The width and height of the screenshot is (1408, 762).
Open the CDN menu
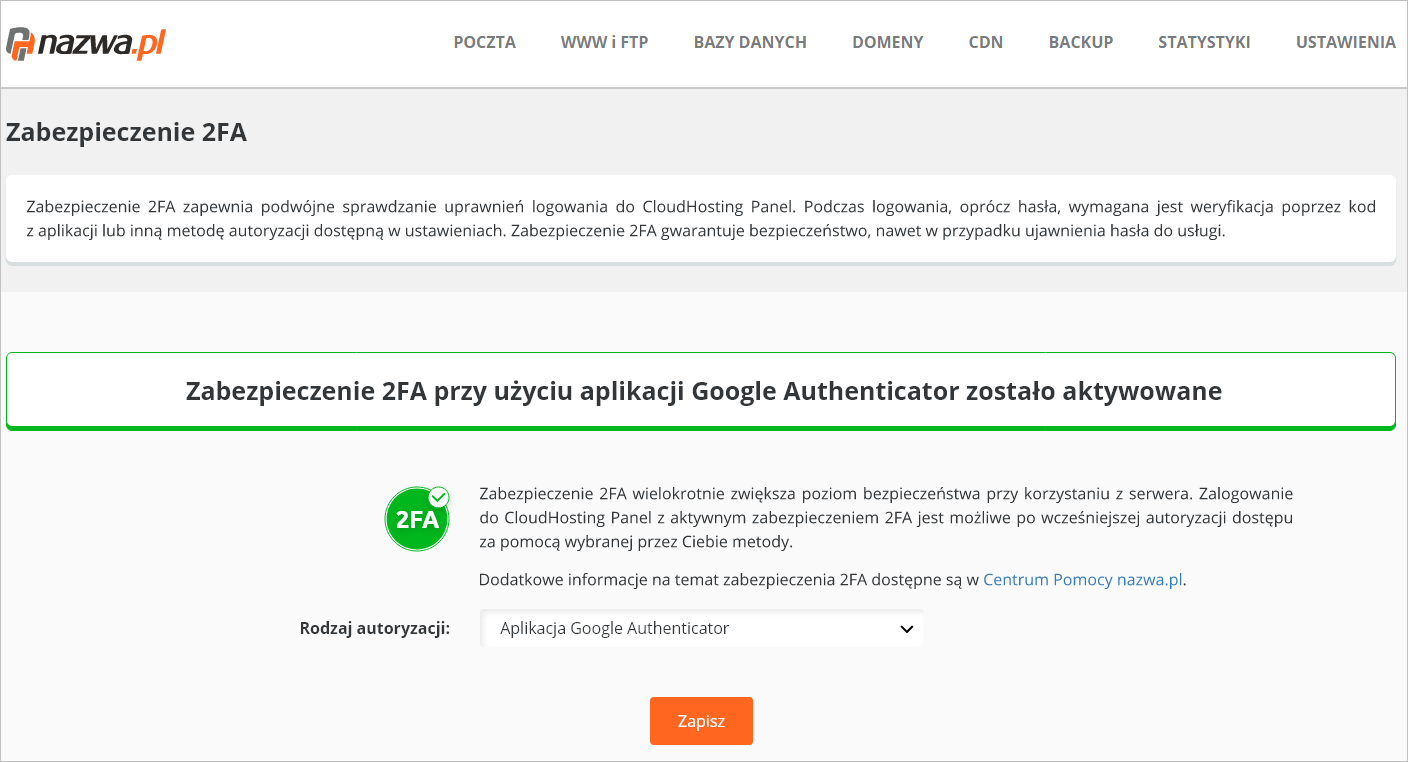pos(986,42)
